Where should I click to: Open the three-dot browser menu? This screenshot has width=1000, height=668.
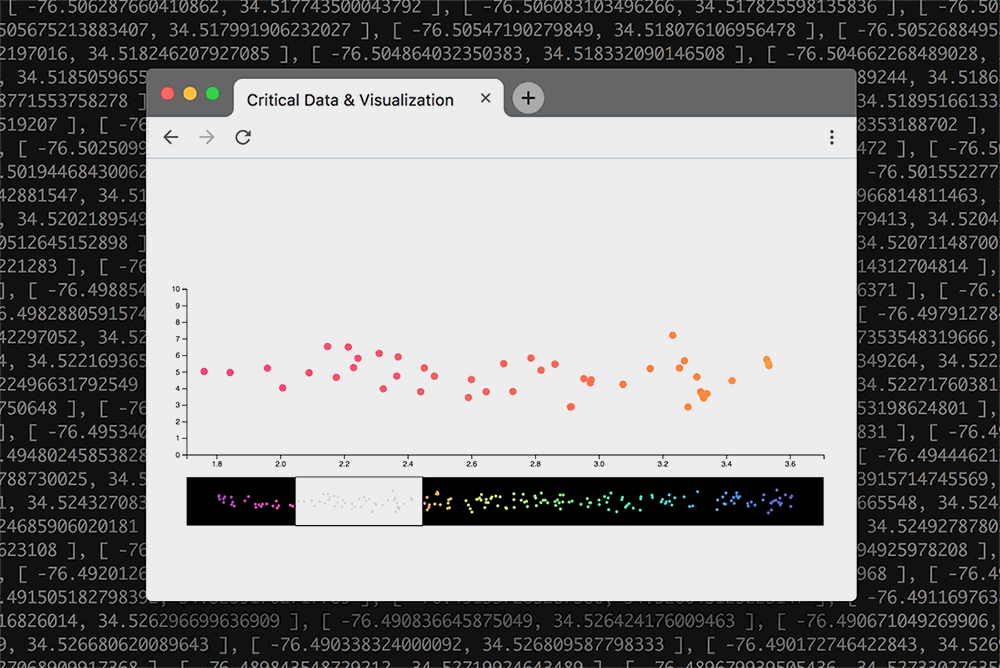pos(831,138)
